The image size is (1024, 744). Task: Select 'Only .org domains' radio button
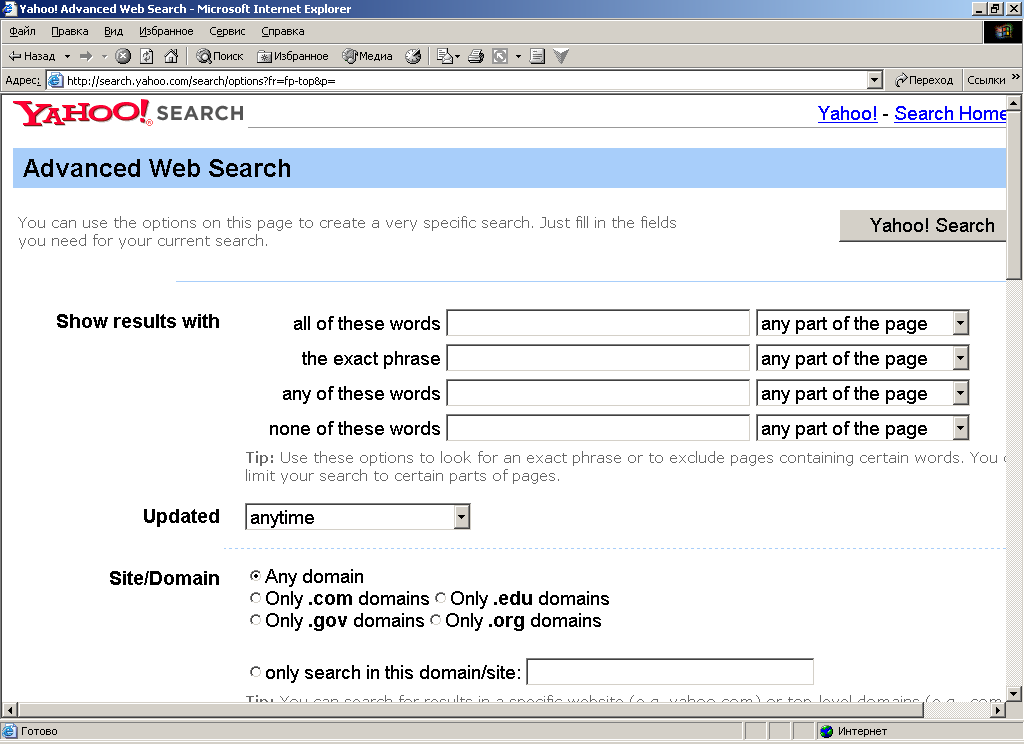point(436,620)
